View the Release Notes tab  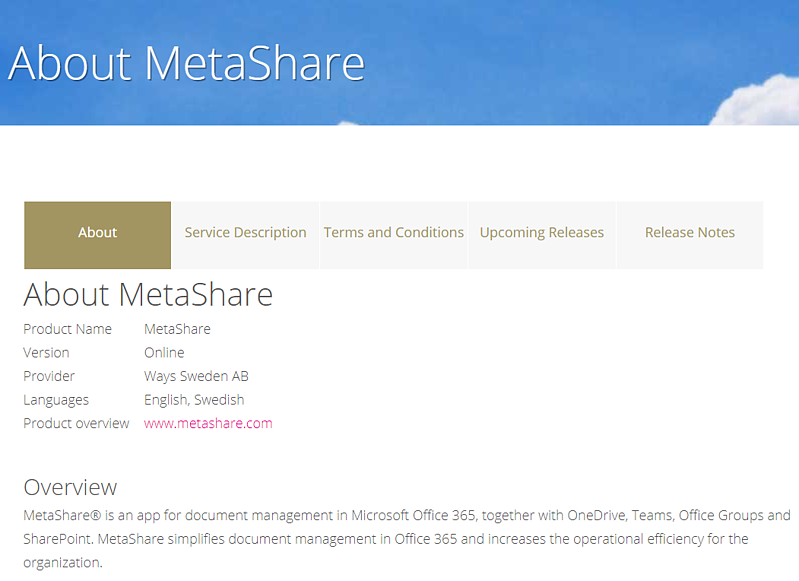tap(690, 235)
